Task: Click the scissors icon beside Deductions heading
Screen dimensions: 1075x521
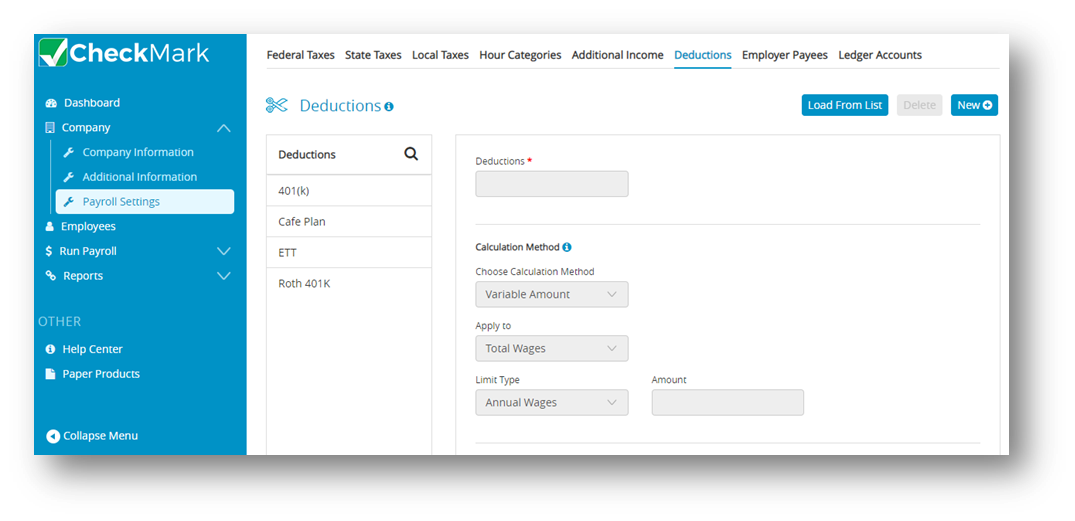Action: point(276,105)
